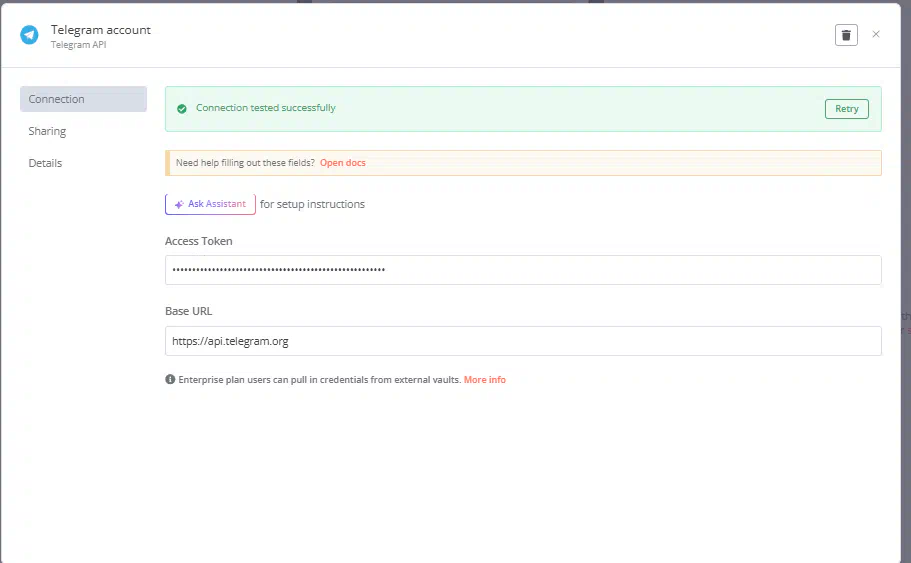This screenshot has height=563, width=911.
Task: Close the Telegram account dialog
Action: coord(876,34)
